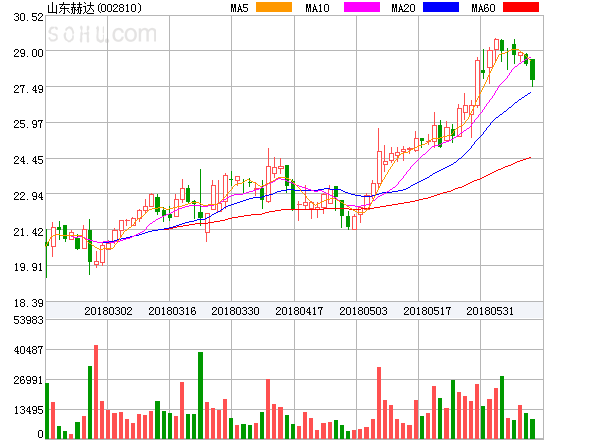Click the blue MA20 legend swatch
The height and width of the screenshot is (440, 600).
pos(441,7)
